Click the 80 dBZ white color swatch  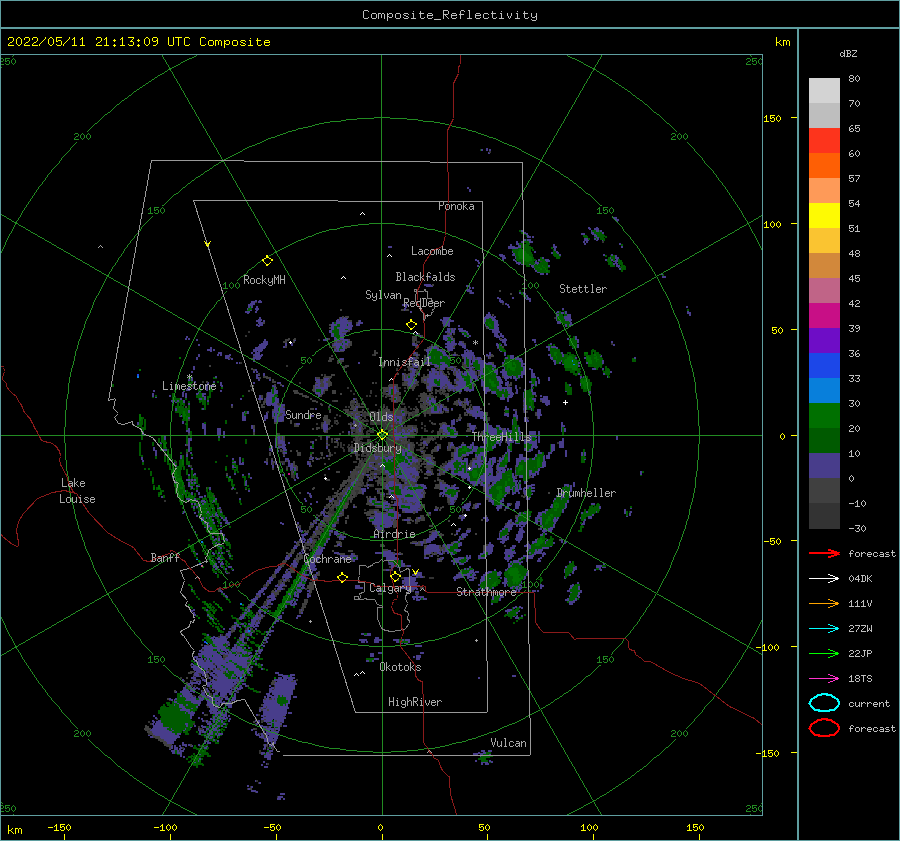[824, 90]
